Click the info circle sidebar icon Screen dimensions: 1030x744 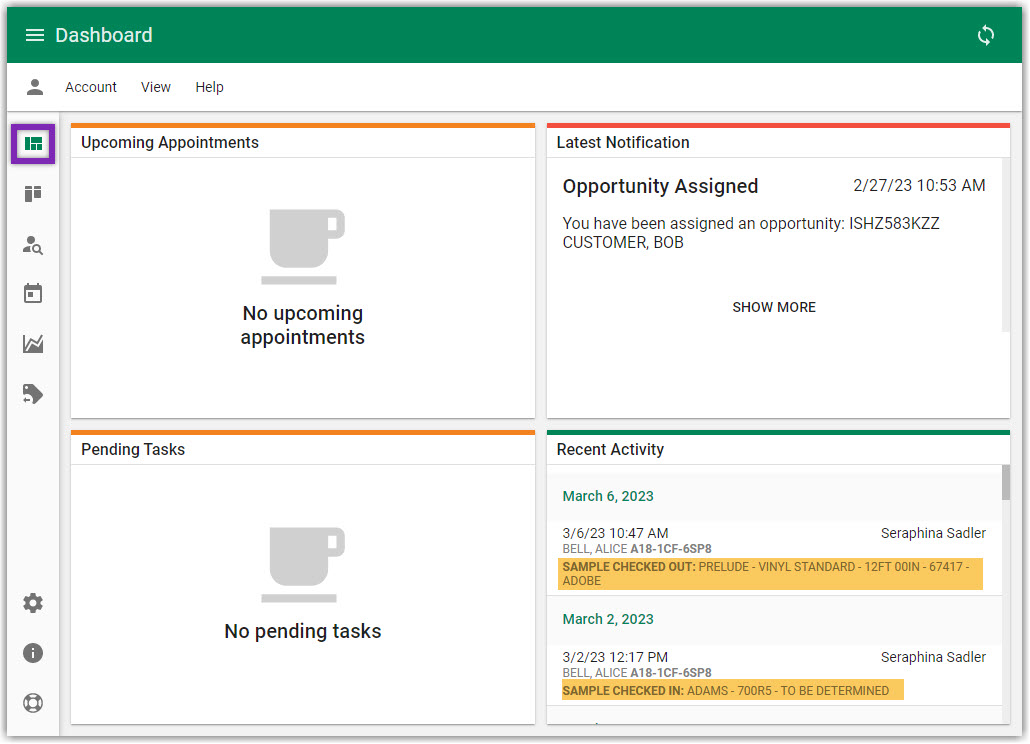(x=33, y=653)
